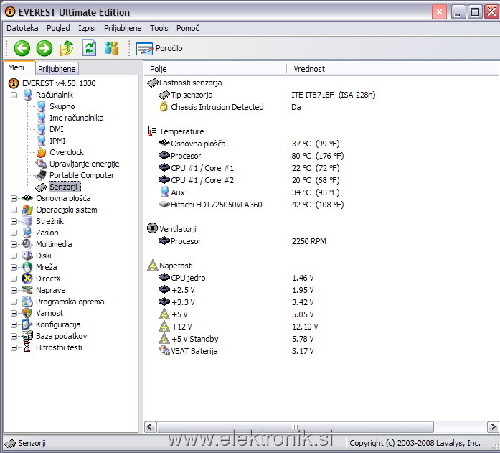This screenshot has width=500, height=453.
Task: Select the Računalnik computer icon
Action: (28, 95)
